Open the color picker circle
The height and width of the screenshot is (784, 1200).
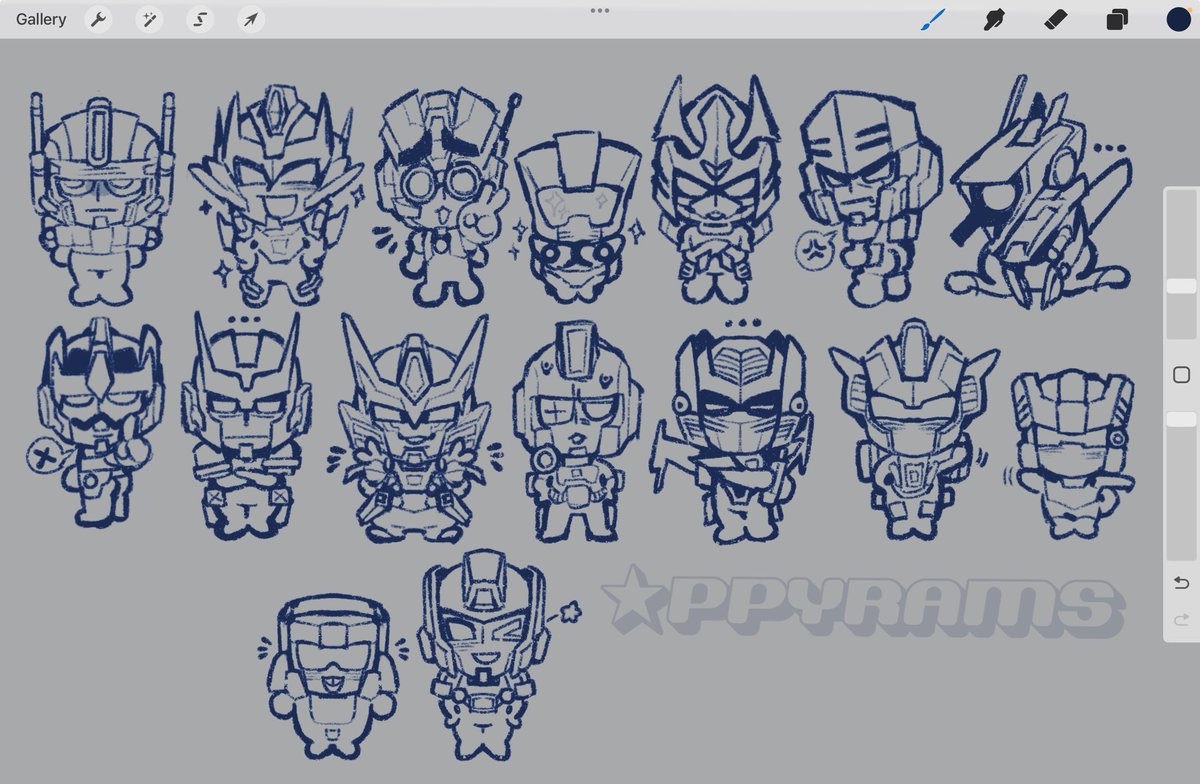coord(1178,19)
